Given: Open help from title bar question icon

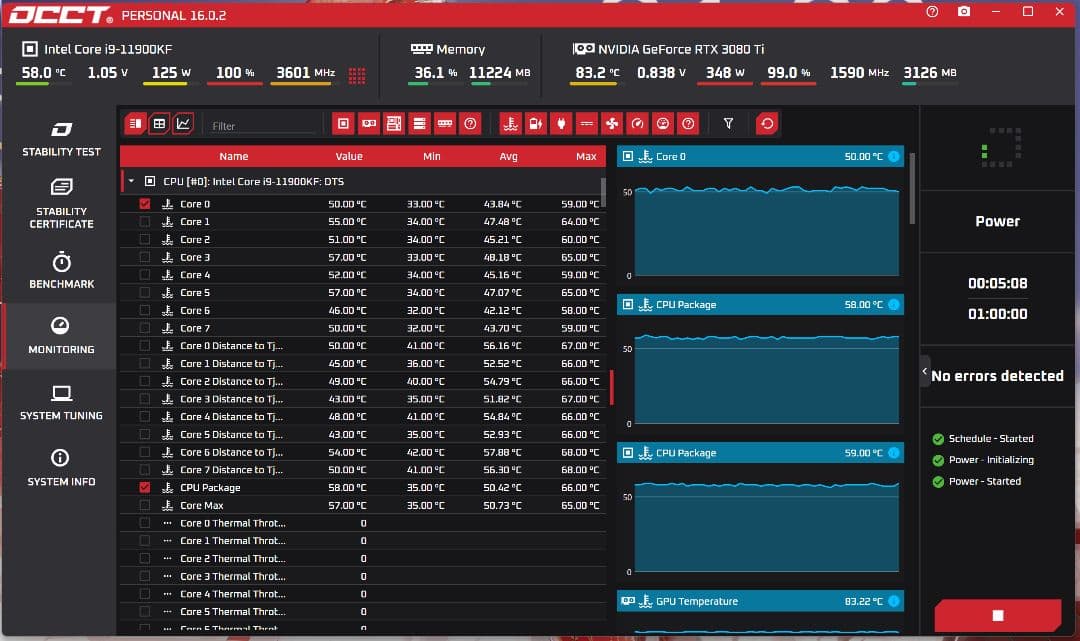Looking at the screenshot, I should tap(932, 12).
